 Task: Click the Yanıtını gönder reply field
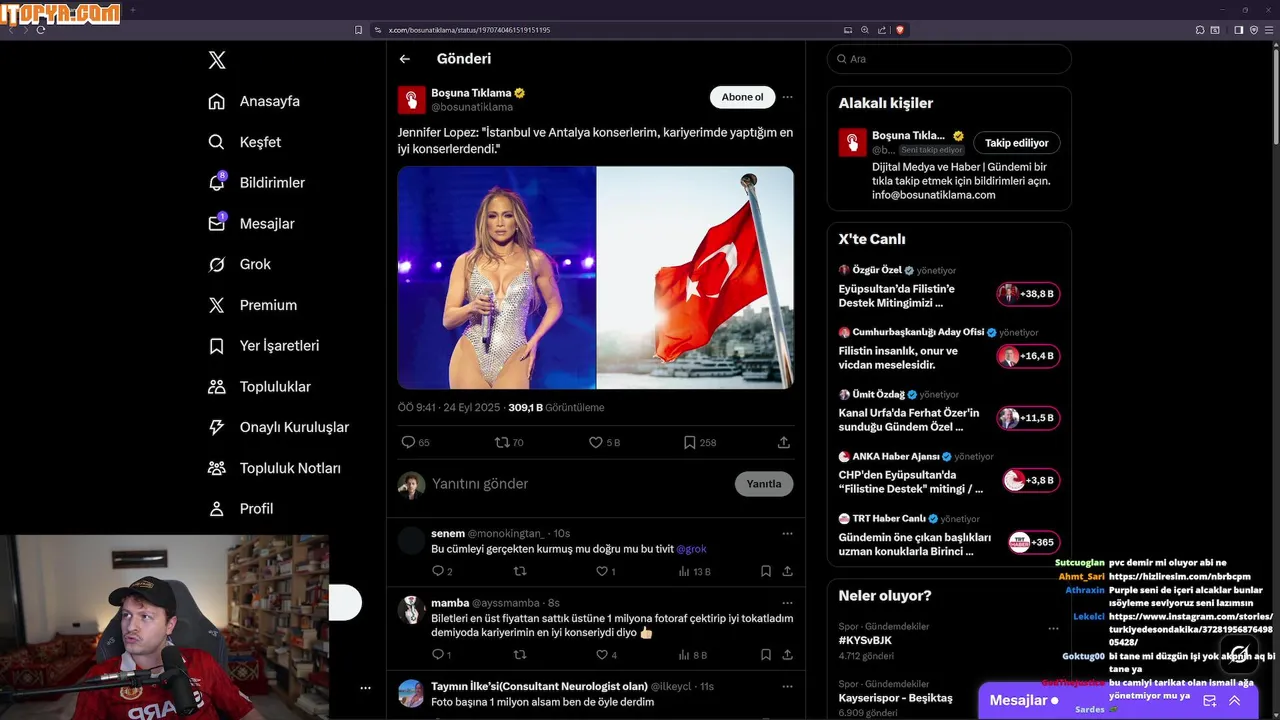click(580, 484)
